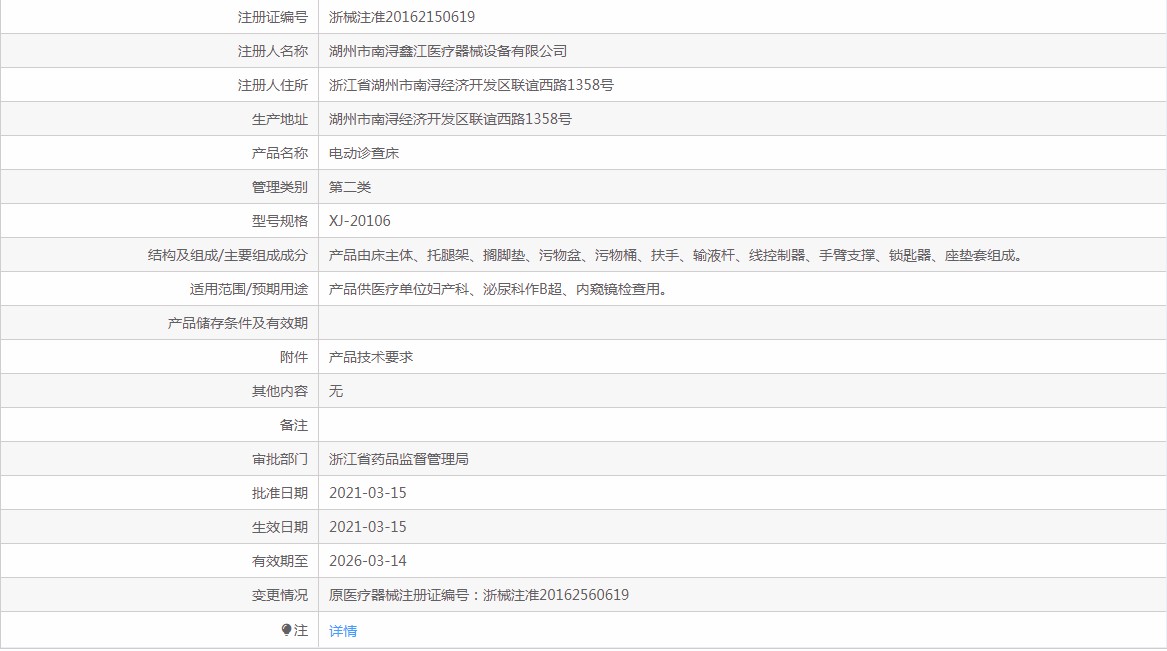Select the value 无 in 其他内容 row
Screen dimensions: 1167x651
coord(336,391)
